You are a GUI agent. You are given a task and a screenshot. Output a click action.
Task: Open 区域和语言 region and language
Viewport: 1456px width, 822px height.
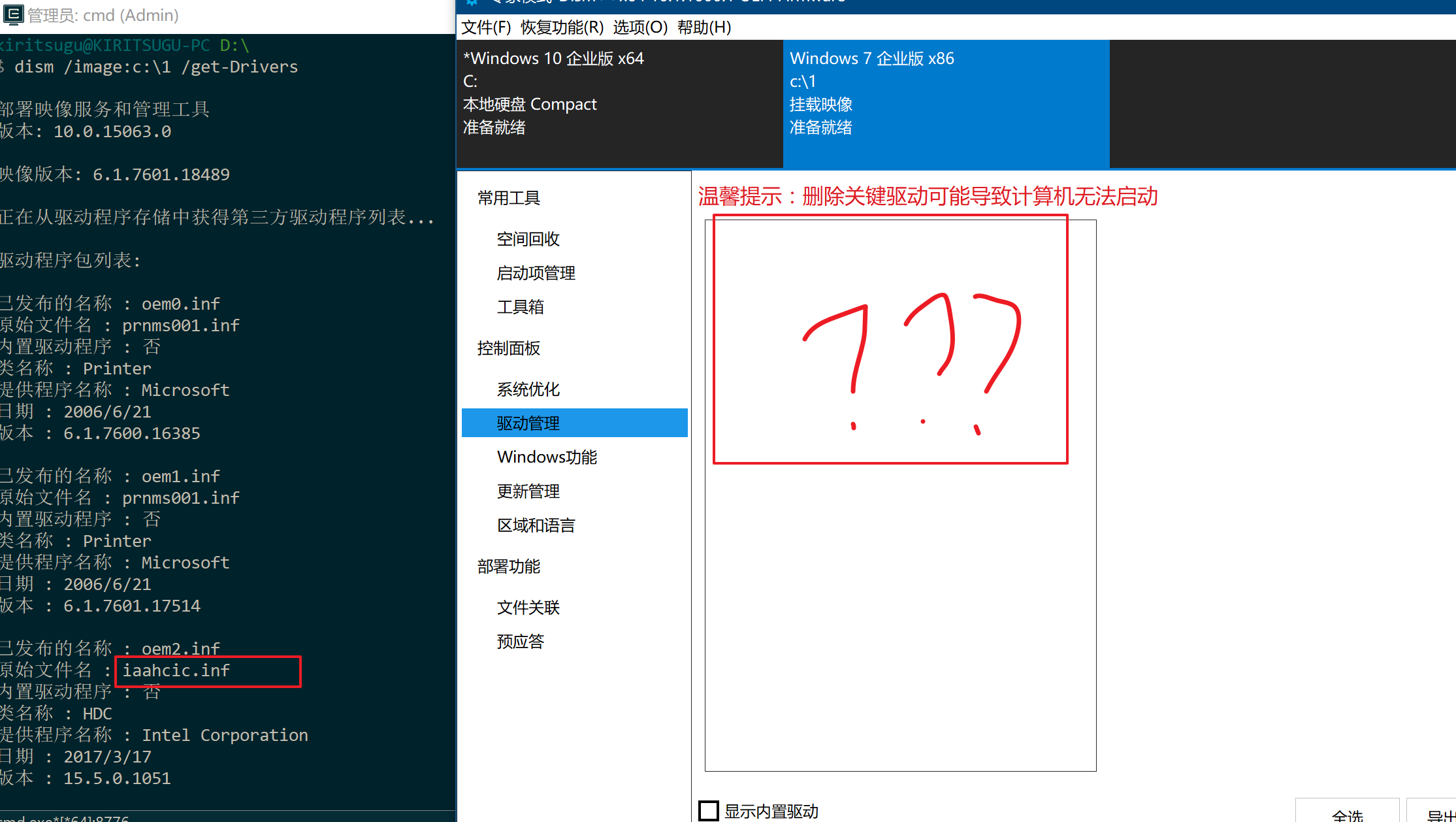[536, 525]
